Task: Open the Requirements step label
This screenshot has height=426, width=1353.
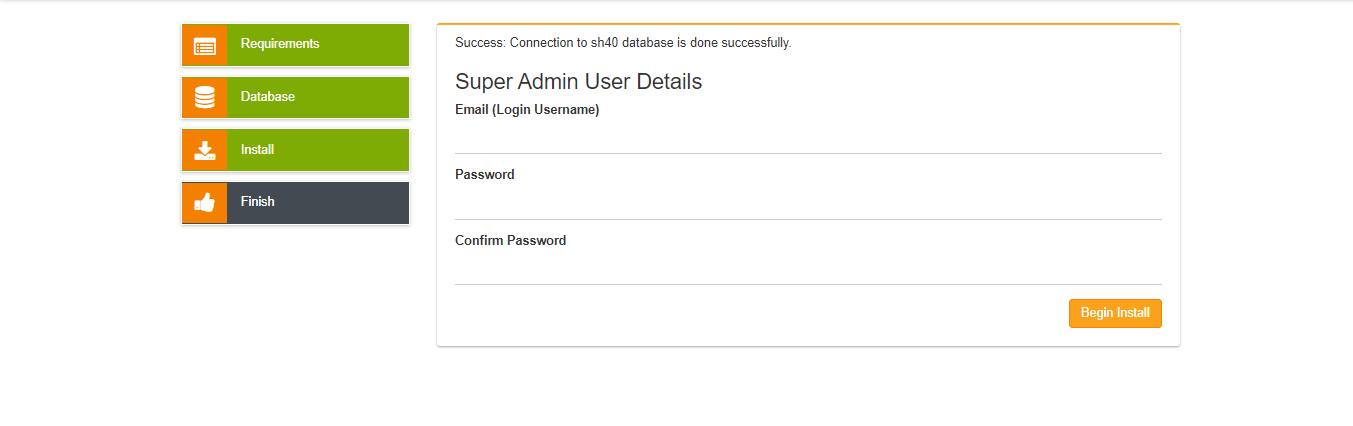Action: [280, 44]
